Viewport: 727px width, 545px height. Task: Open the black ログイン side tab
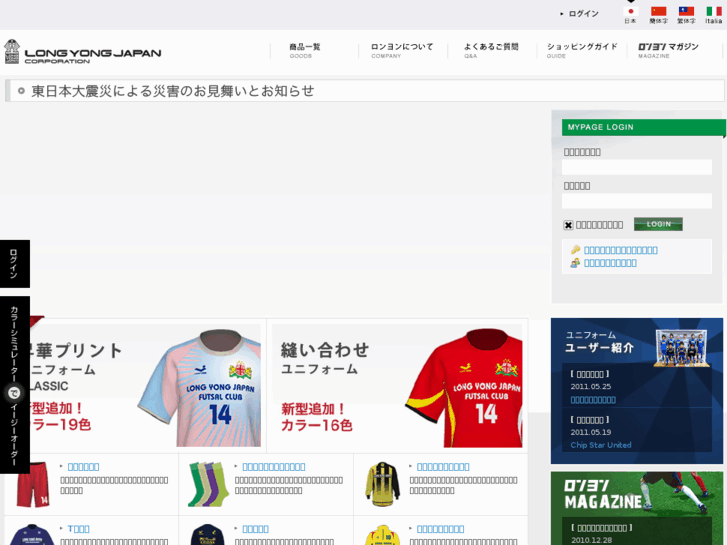pyautogui.click(x=15, y=263)
